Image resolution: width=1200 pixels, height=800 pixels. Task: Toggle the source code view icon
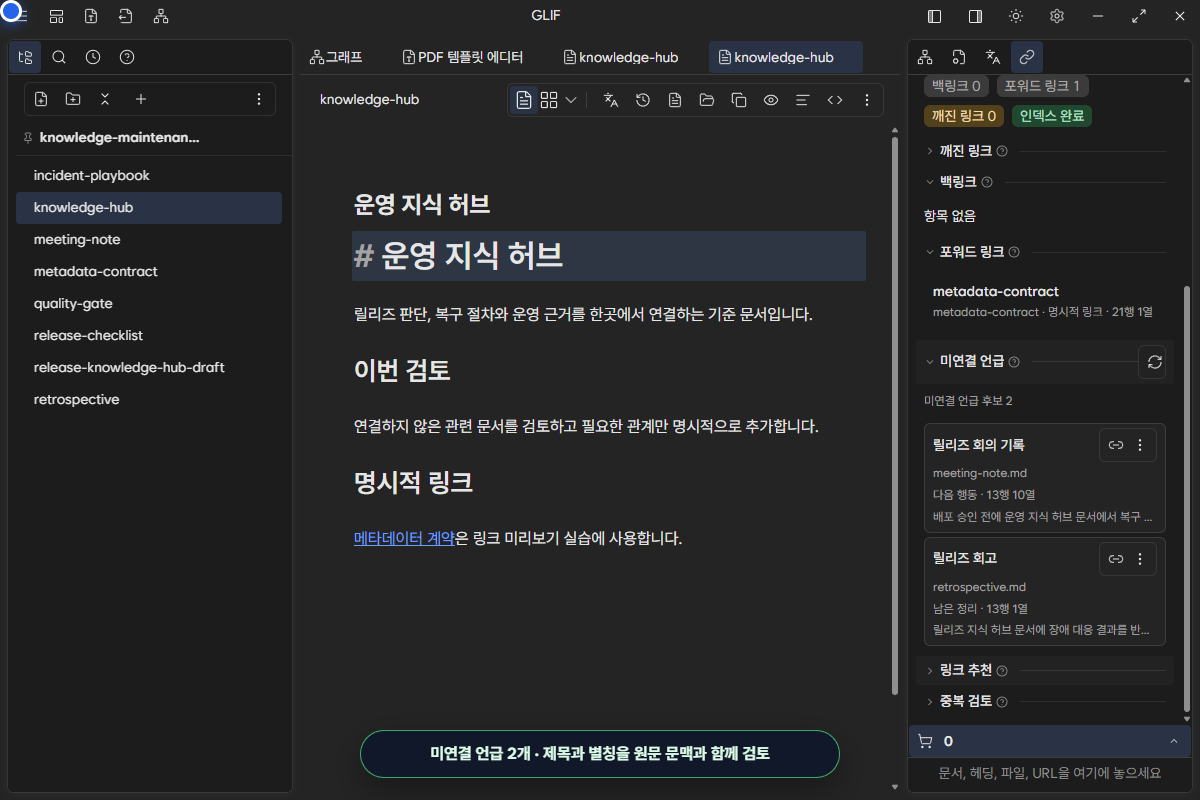(x=835, y=100)
